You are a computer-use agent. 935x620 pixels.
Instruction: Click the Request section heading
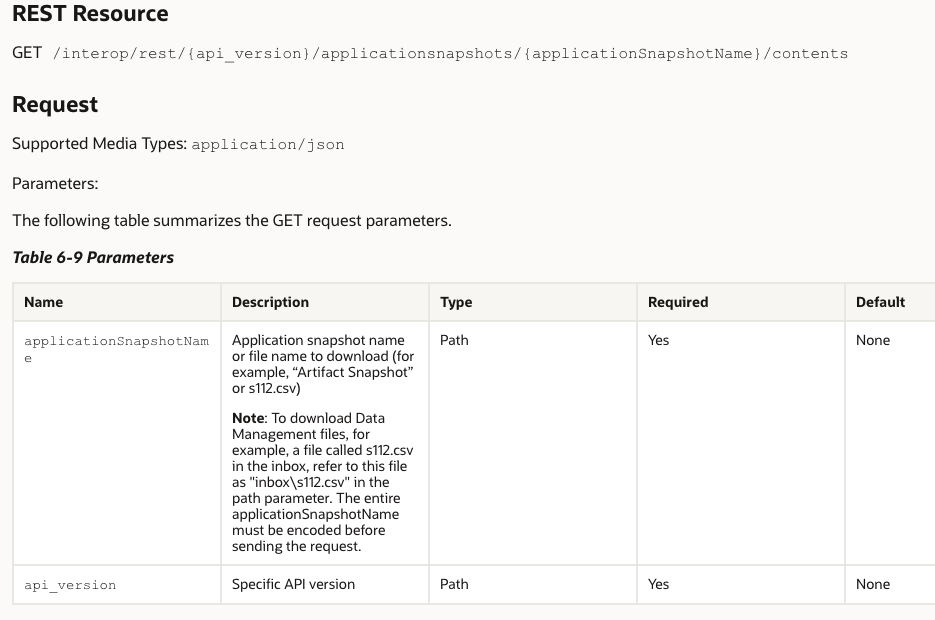click(x=55, y=104)
